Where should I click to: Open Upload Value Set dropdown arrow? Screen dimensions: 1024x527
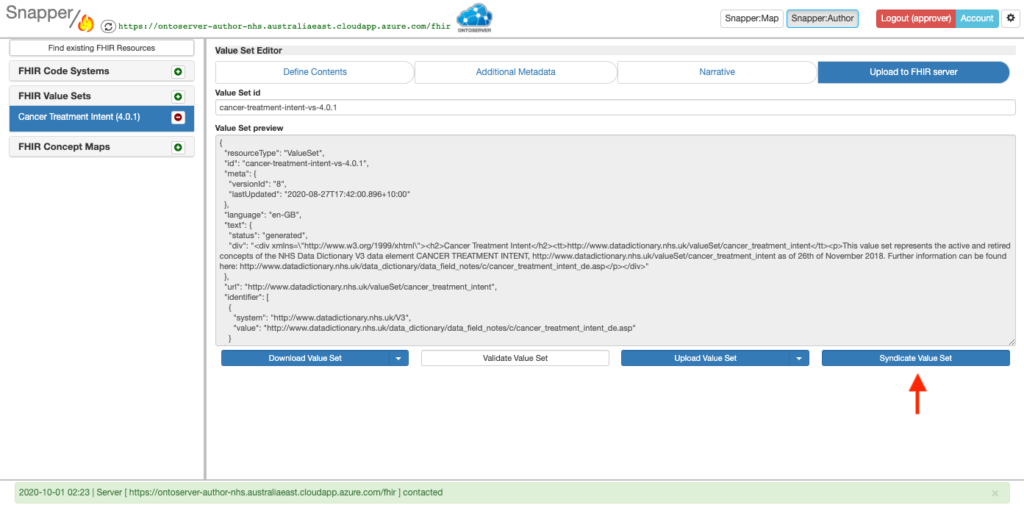coord(798,358)
